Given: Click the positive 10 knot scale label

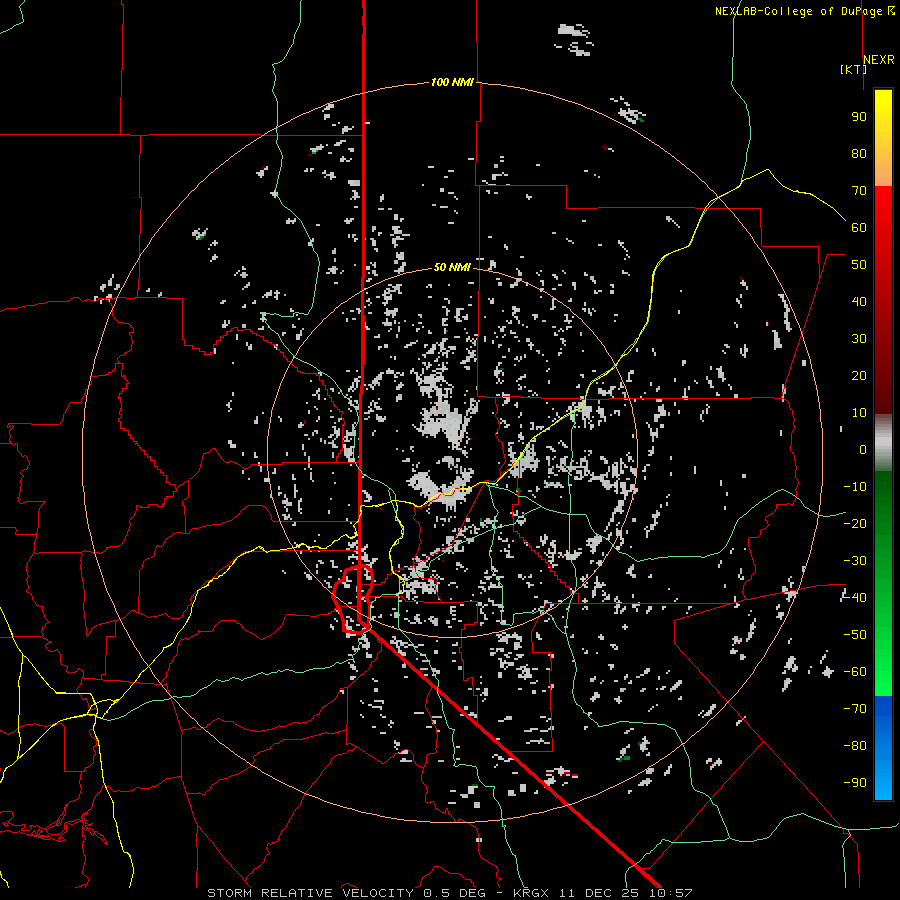Looking at the screenshot, I should pyautogui.click(x=859, y=413).
